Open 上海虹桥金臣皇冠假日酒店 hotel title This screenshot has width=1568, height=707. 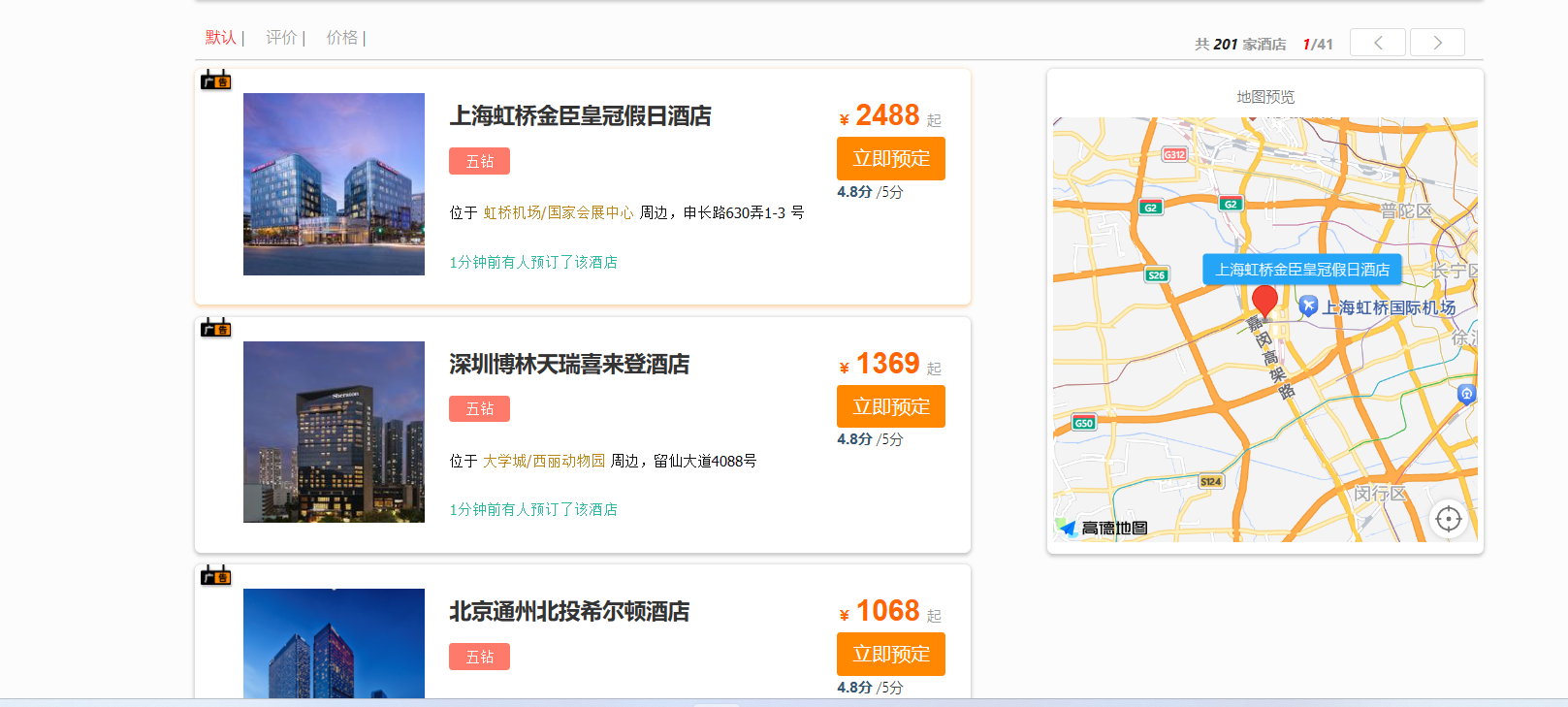coord(580,116)
